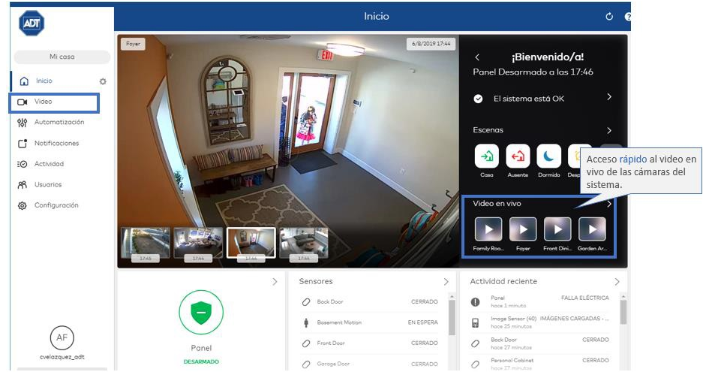Image resolution: width=722 pixels, height=374 pixels.
Task: Open the Video menu item
Action: 54,103
